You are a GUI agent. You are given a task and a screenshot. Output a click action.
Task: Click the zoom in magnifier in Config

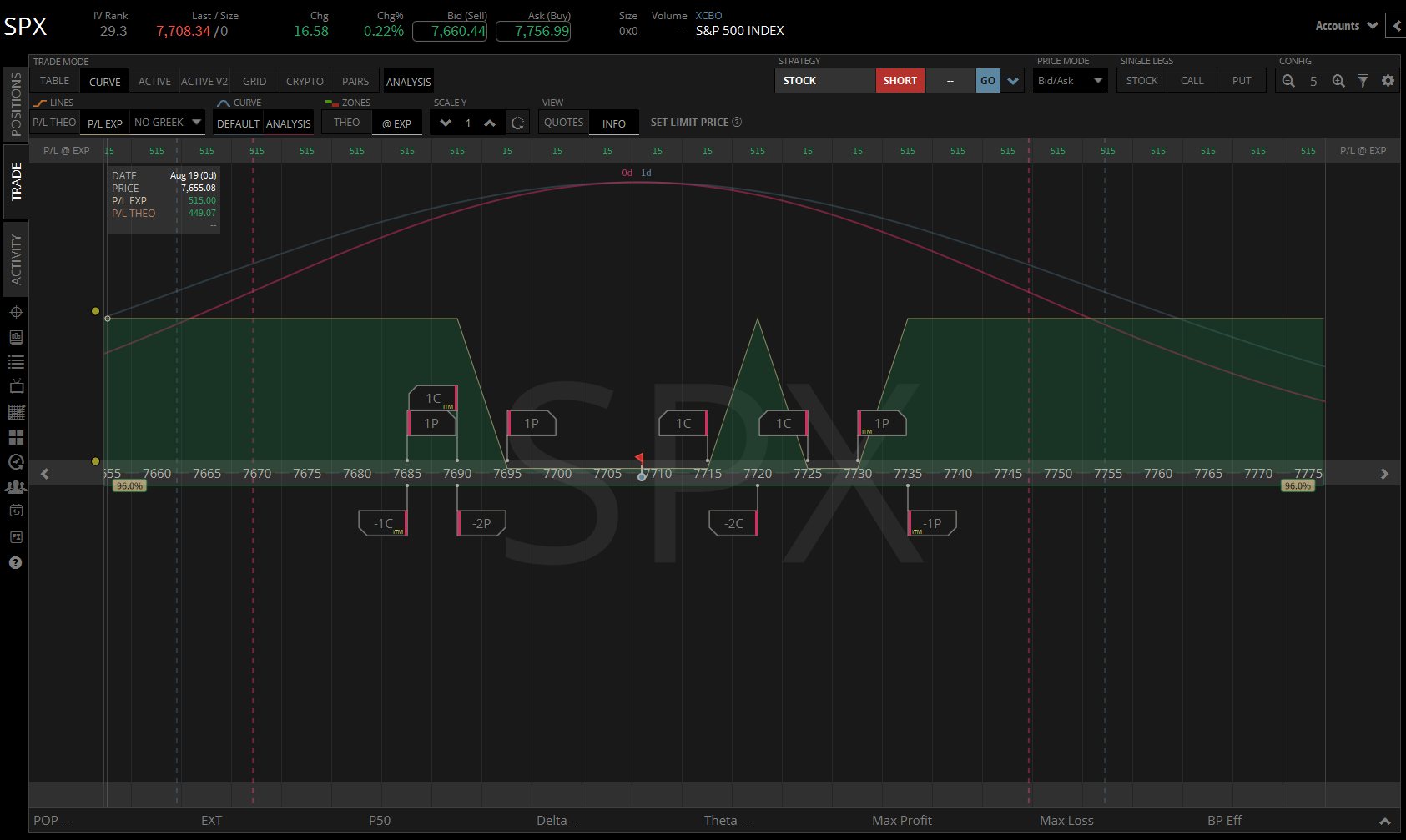(x=1338, y=81)
